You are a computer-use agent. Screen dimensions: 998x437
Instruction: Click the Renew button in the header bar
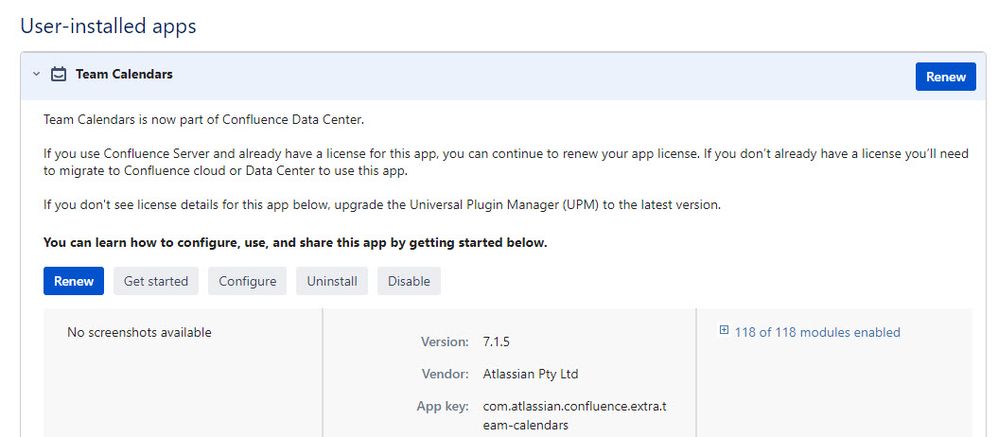[x=945, y=77]
